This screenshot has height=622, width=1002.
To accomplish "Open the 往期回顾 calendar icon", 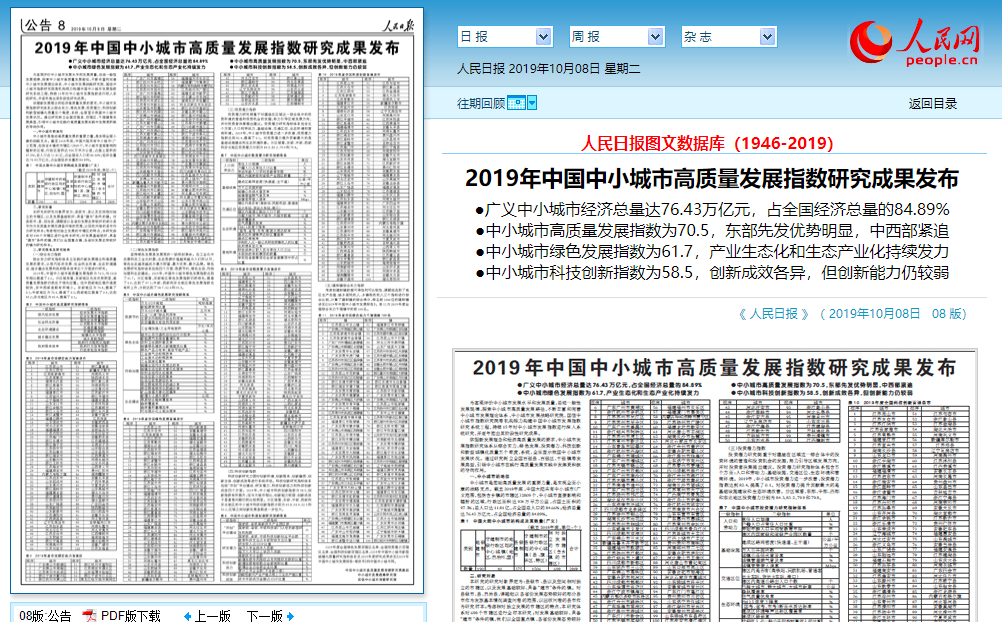I will (x=516, y=103).
